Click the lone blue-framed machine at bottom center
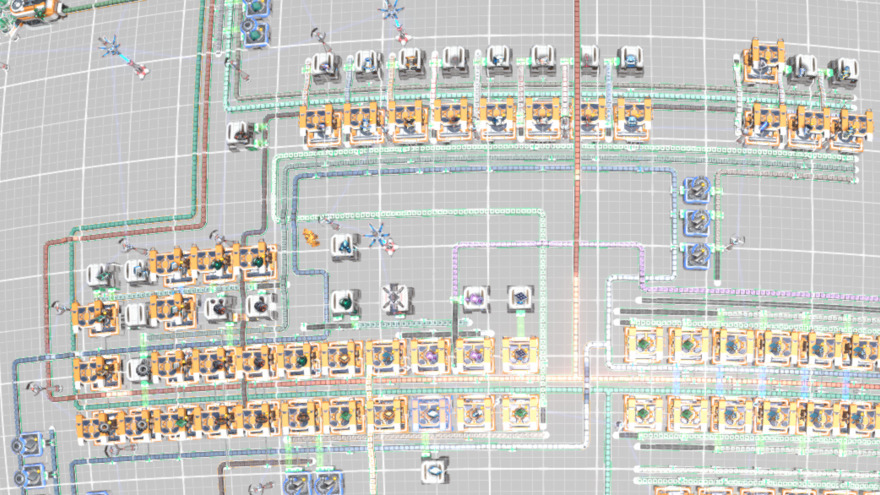The image size is (880, 495). (434, 469)
